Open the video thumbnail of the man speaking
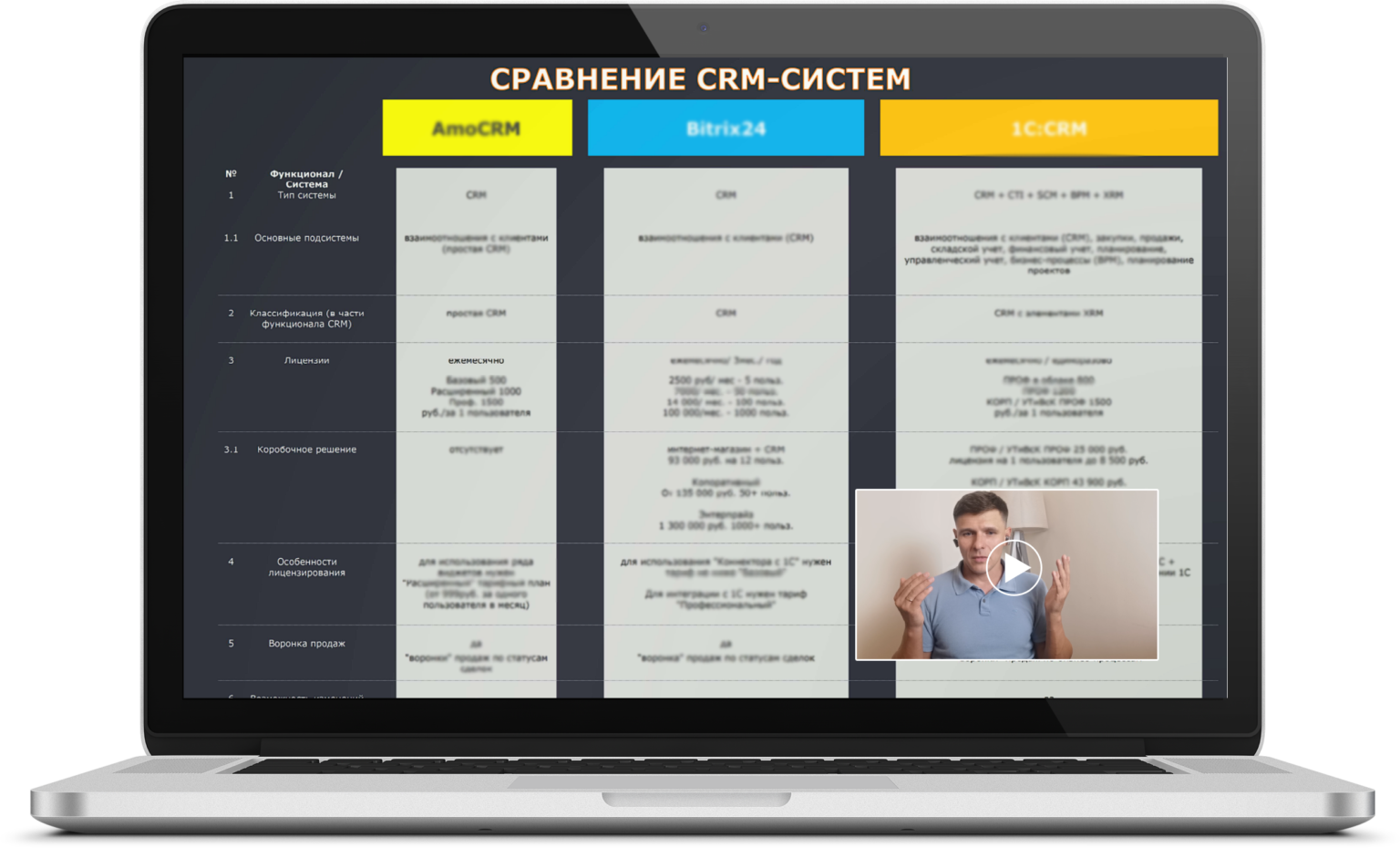The width and height of the screenshot is (1400, 848). tap(1006, 574)
